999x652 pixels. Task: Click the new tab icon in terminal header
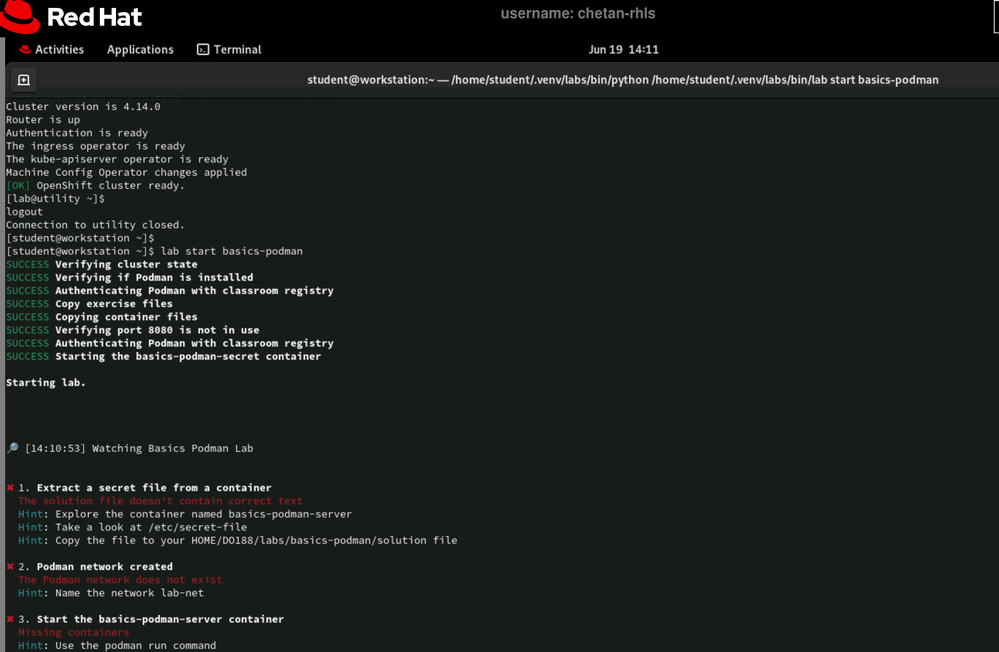[24, 80]
